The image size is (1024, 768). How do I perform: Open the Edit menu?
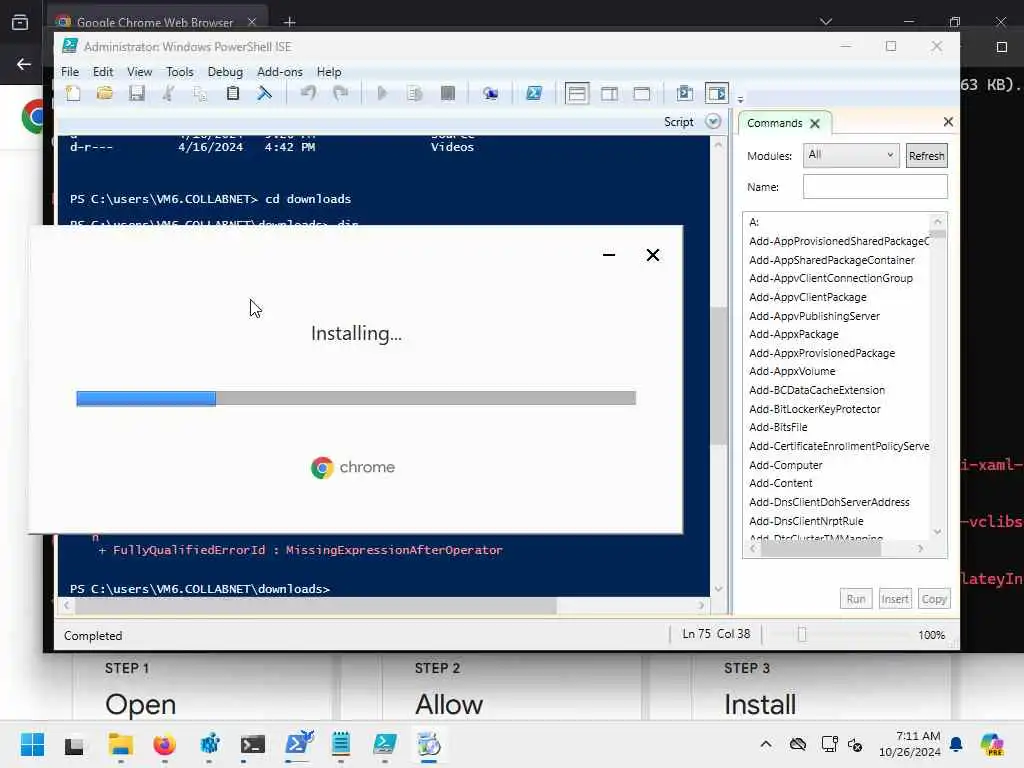[103, 72]
